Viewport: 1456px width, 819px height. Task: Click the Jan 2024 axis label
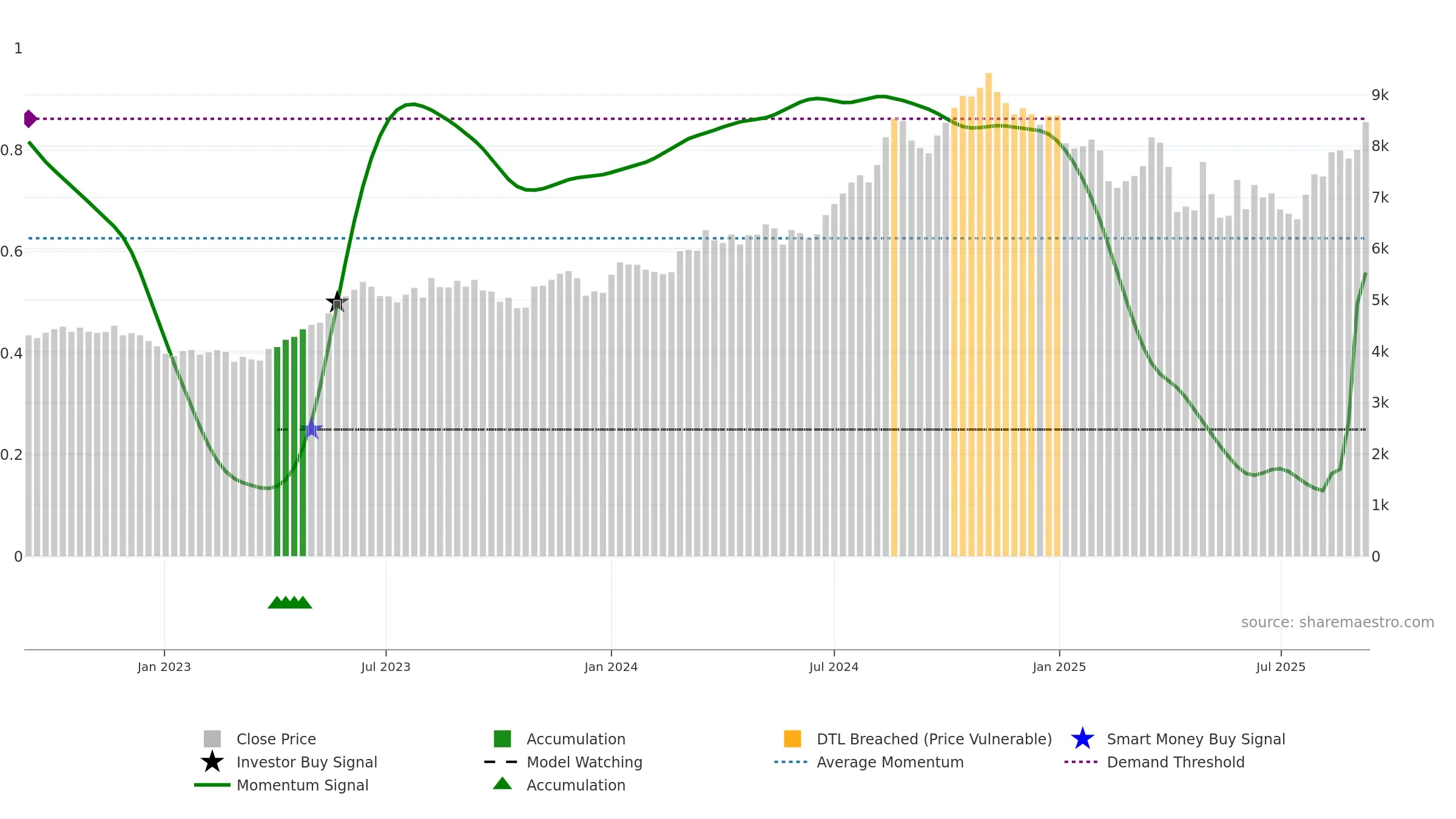click(611, 667)
